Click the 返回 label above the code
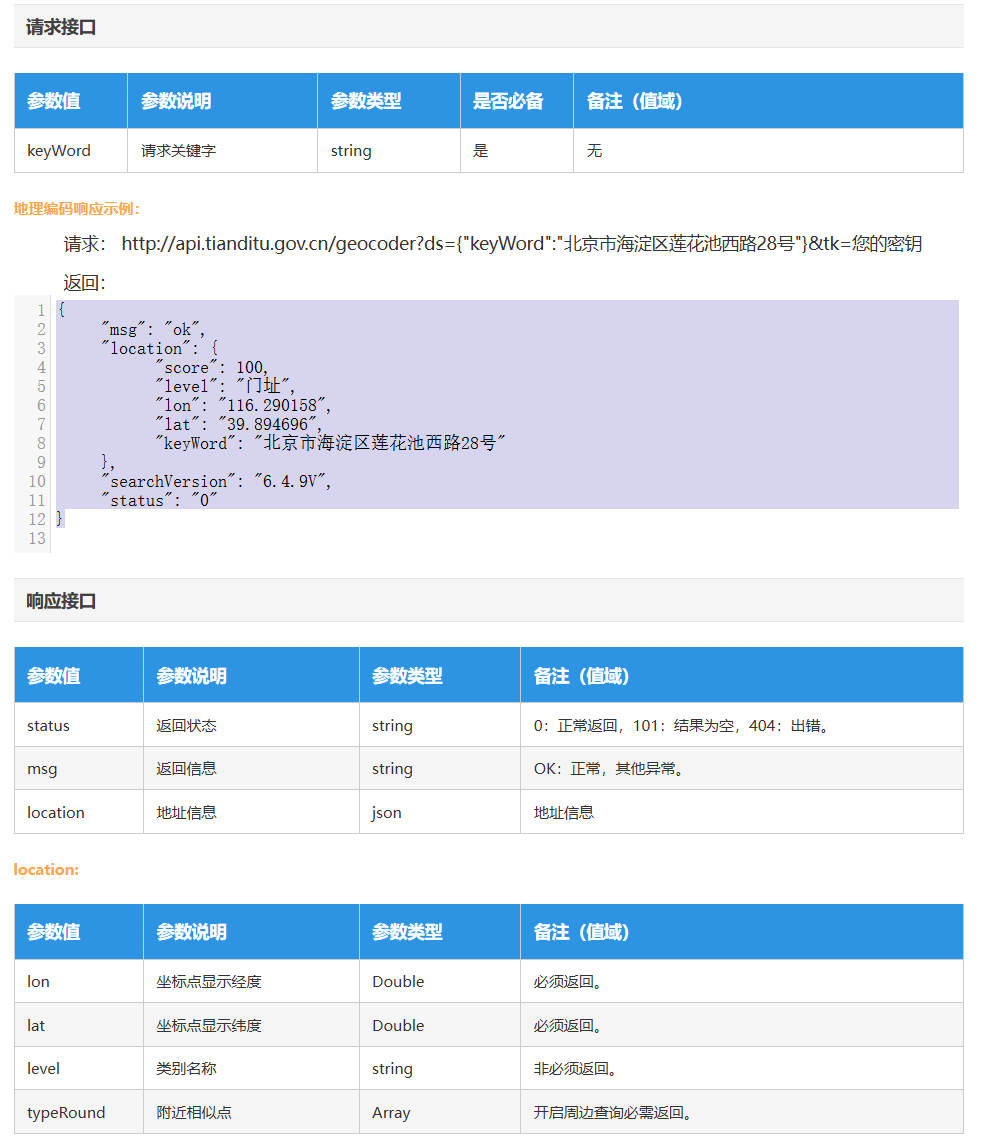 click(84, 283)
